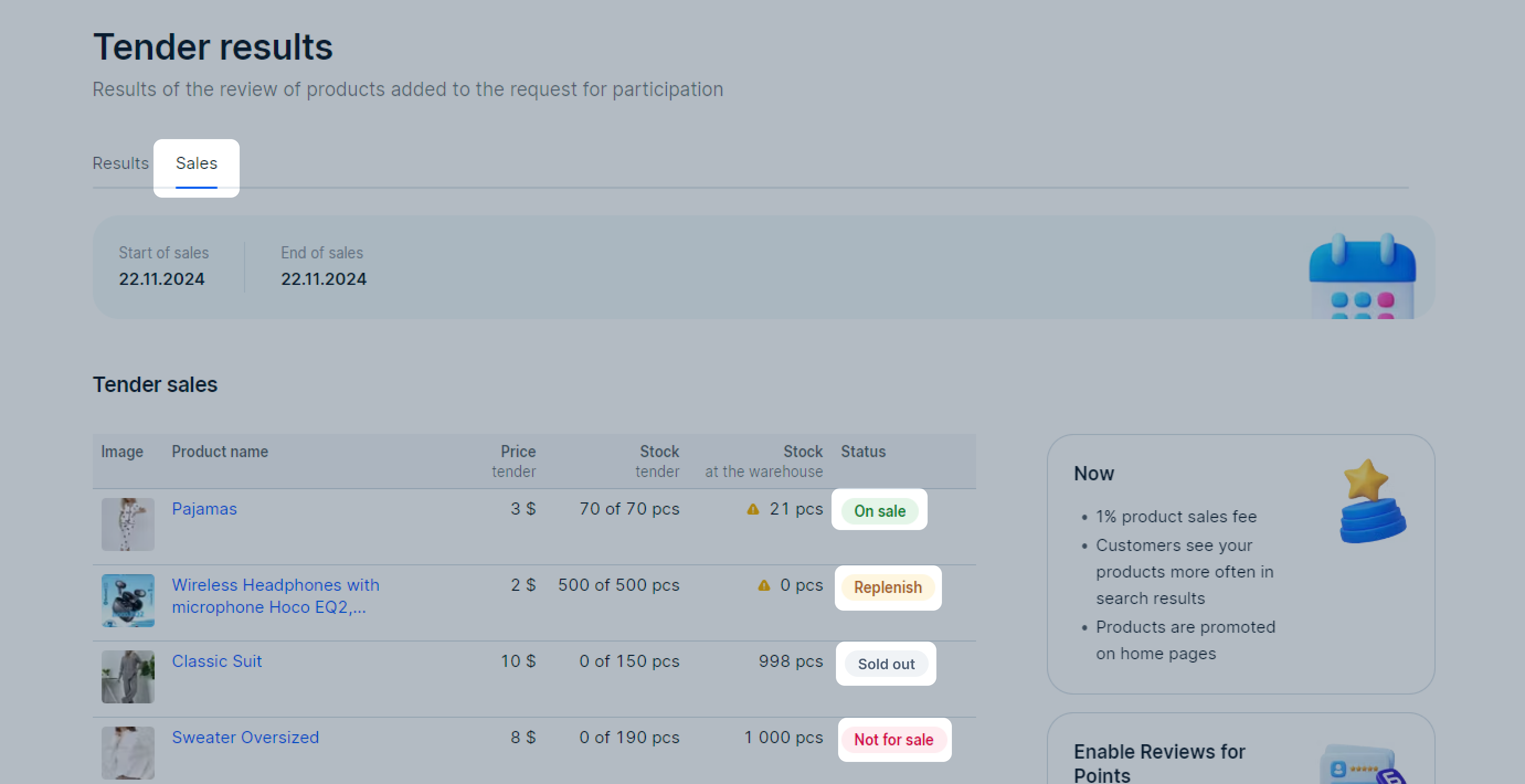Click the Stock tender column header
The height and width of the screenshot is (784, 1525).
(657, 461)
